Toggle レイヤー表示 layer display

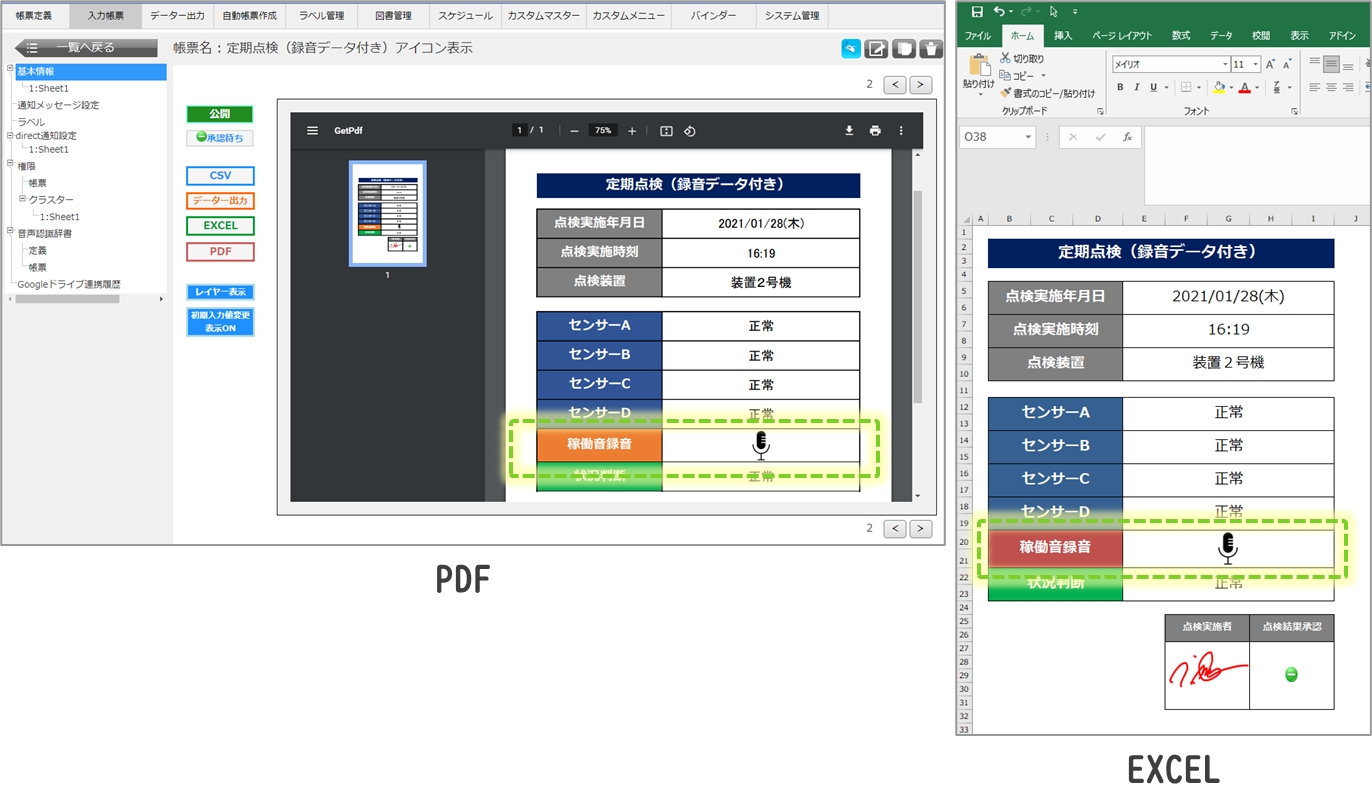point(220,292)
